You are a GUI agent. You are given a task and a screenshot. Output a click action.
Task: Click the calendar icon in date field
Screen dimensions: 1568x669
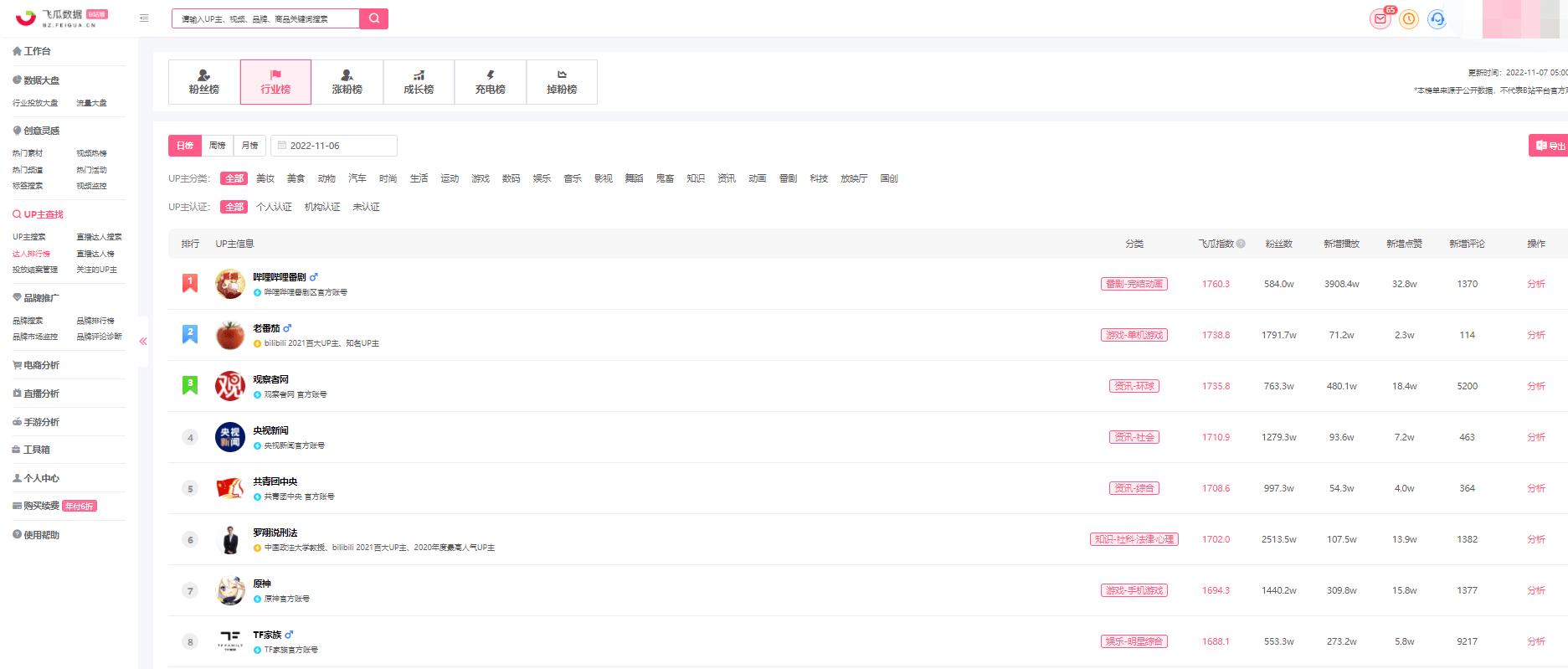tap(282, 145)
